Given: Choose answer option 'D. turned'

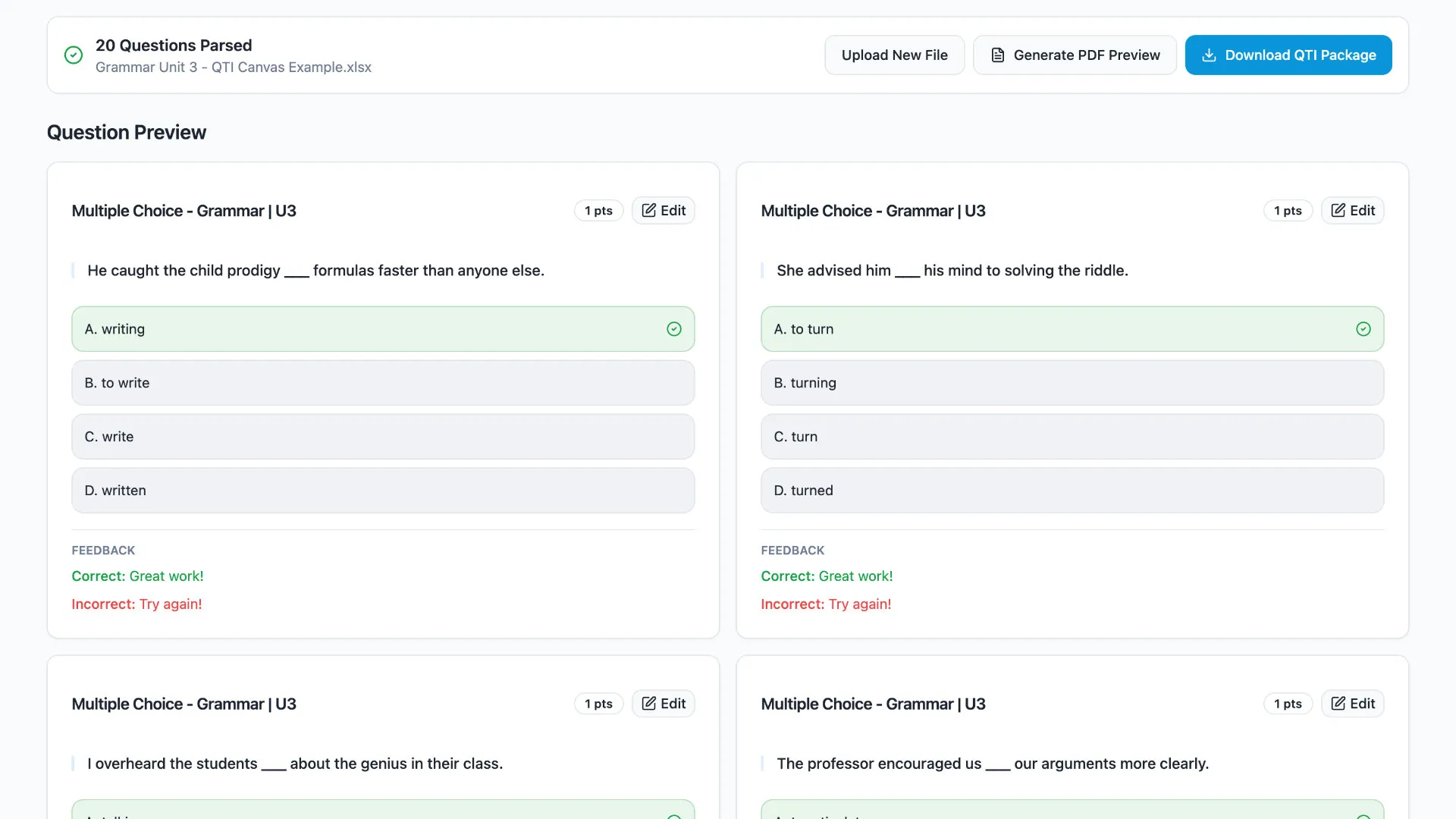Looking at the screenshot, I should point(1072,491).
